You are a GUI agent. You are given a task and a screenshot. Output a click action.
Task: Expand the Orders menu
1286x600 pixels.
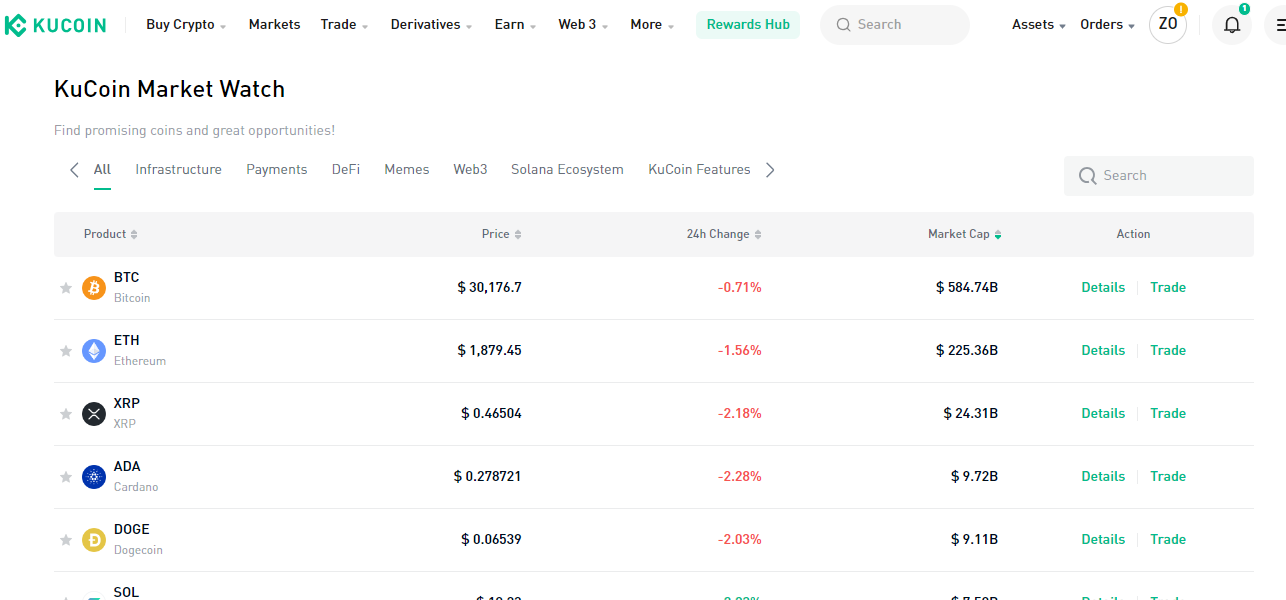tap(1107, 25)
